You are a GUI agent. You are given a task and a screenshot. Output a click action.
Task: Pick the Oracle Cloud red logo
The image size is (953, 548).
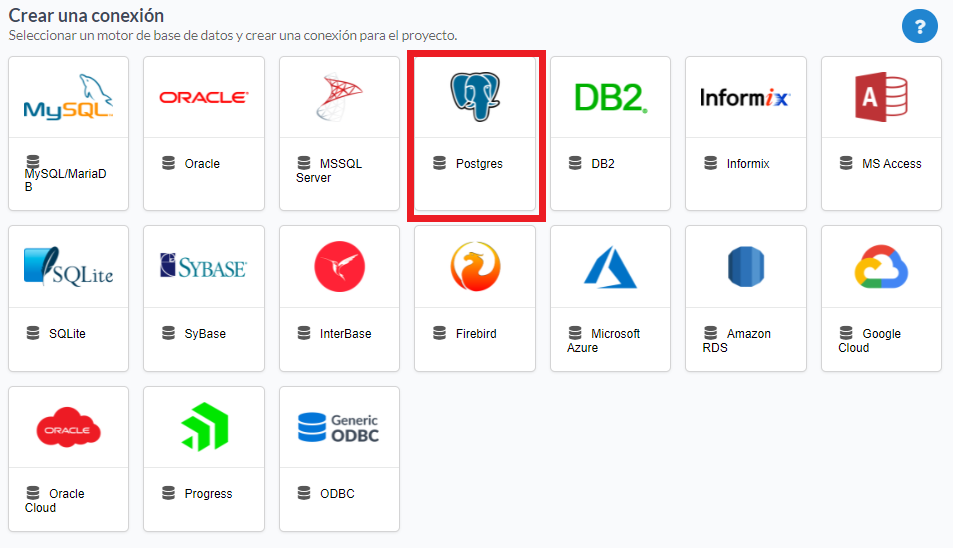68,427
